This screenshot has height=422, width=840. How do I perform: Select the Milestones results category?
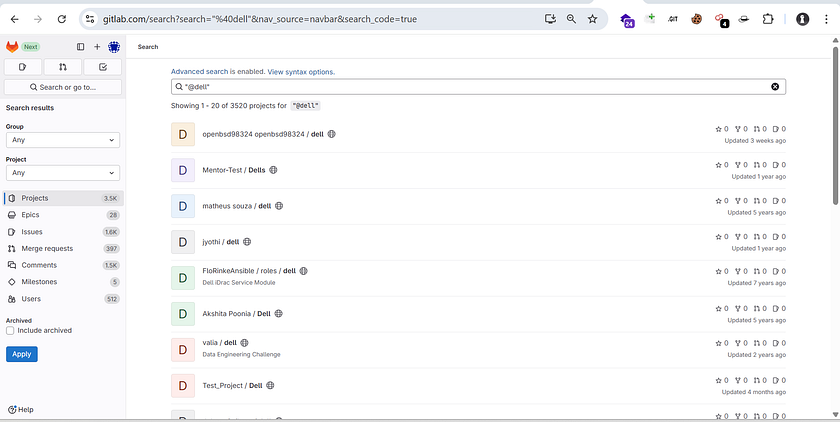[x=63, y=282]
